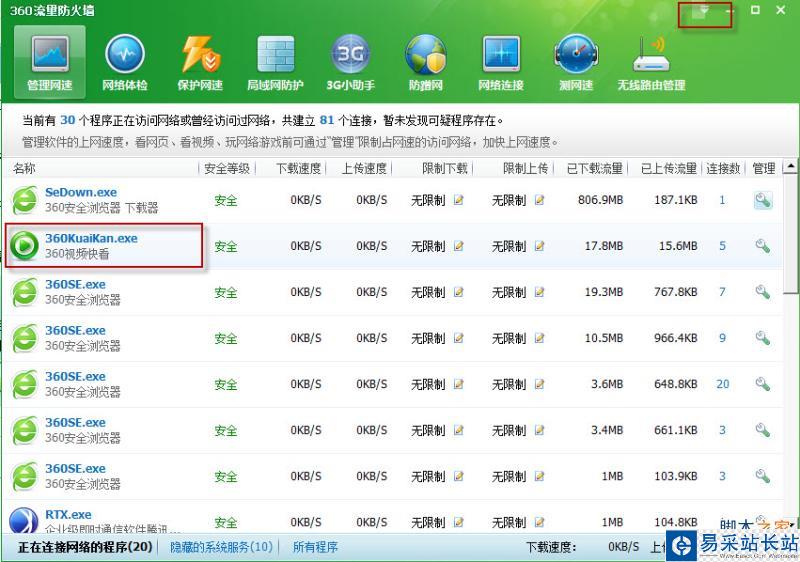Click the 15.6MB uploaded value
This screenshot has width=800, height=562.
[678, 246]
